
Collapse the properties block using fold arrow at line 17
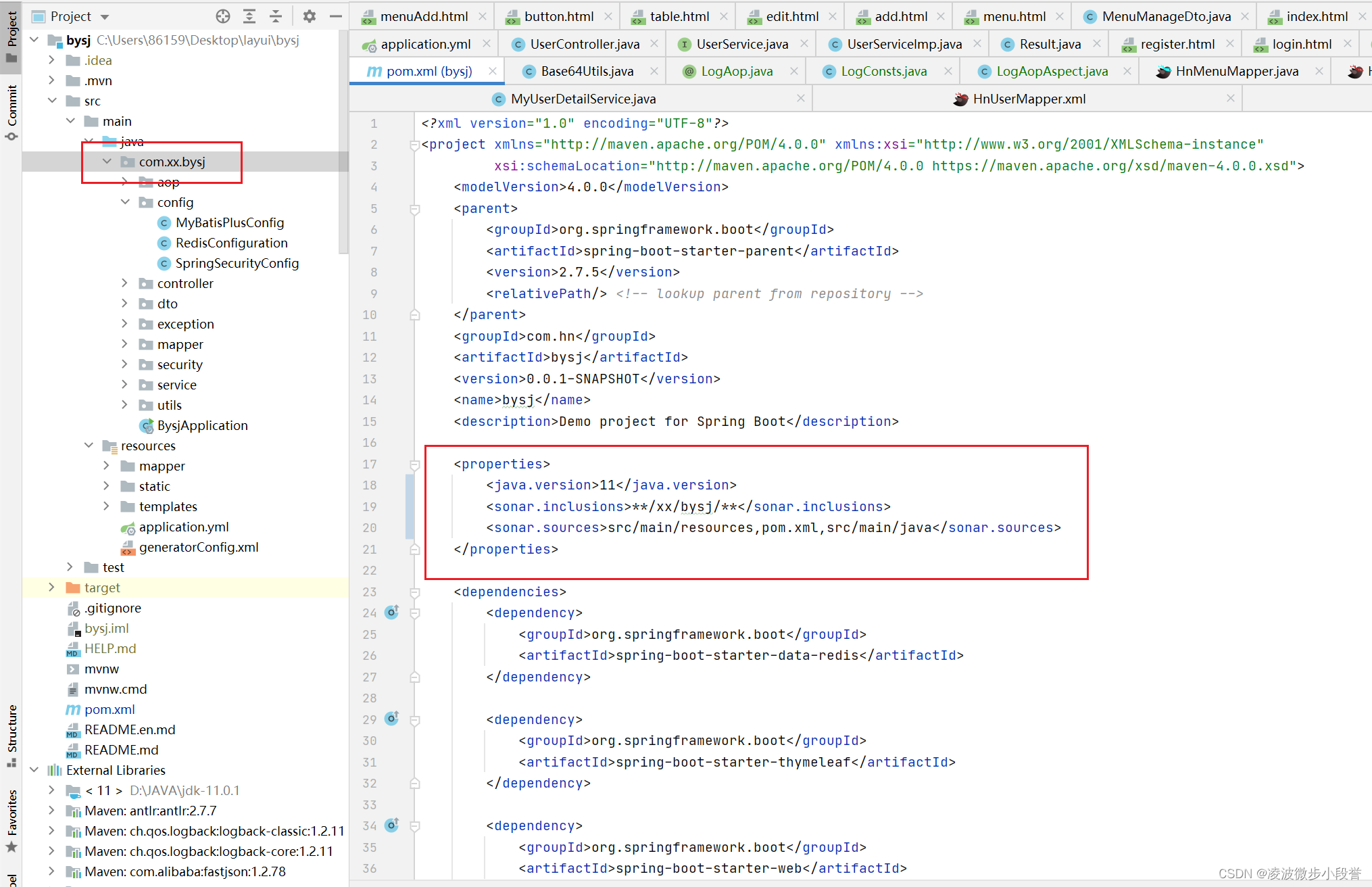point(414,464)
